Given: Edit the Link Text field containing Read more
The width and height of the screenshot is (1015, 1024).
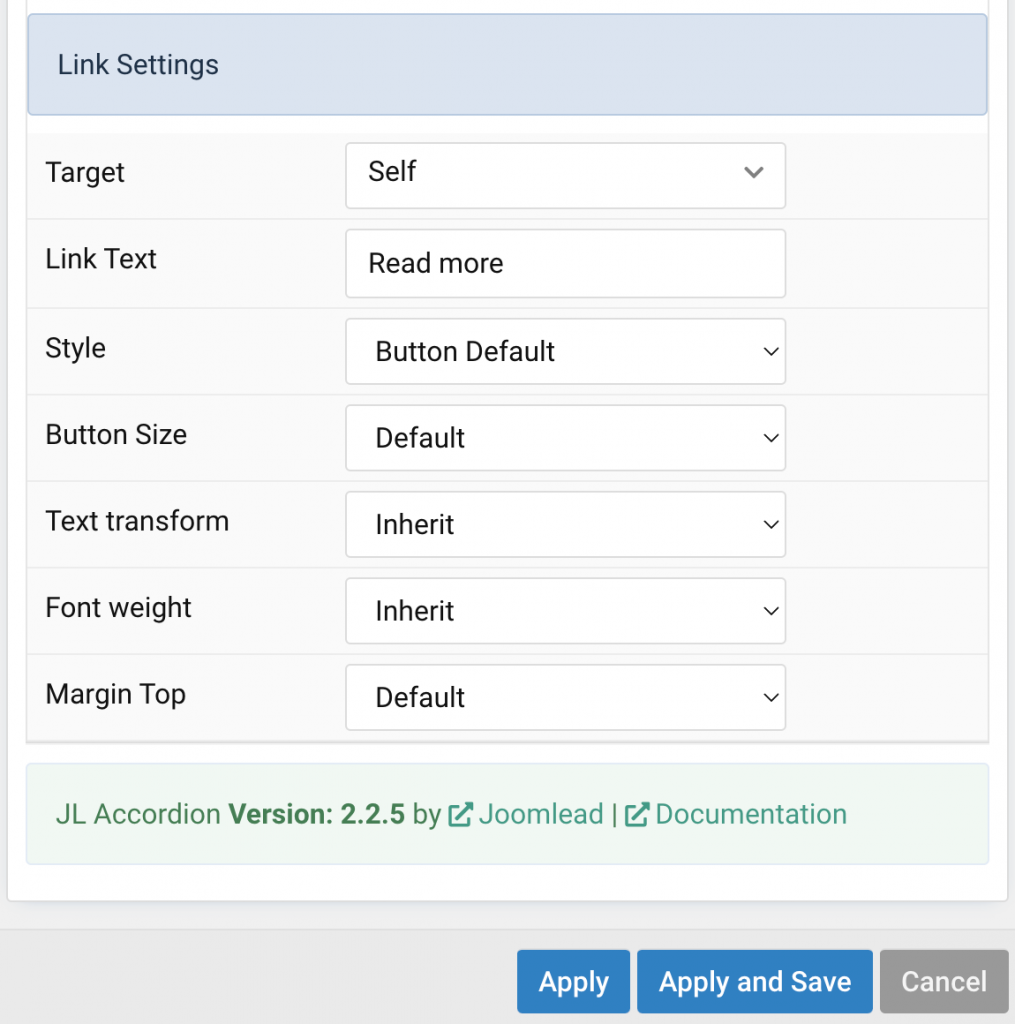Looking at the screenshot, I should click(565, 263).
